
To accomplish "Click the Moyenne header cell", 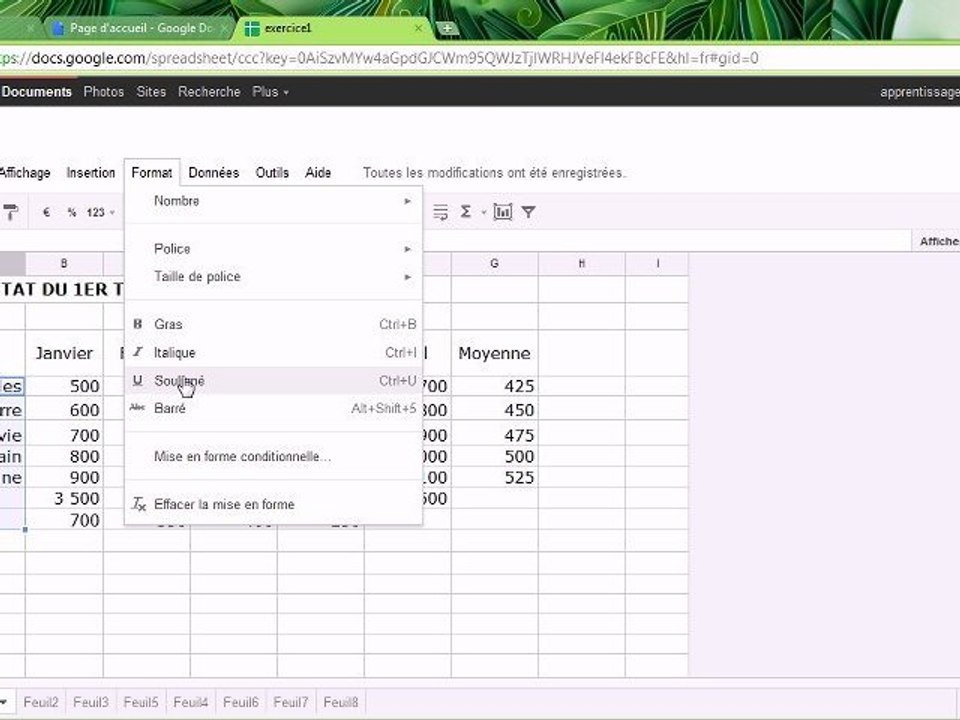I will pyautogui.click(x=495, y=353).
